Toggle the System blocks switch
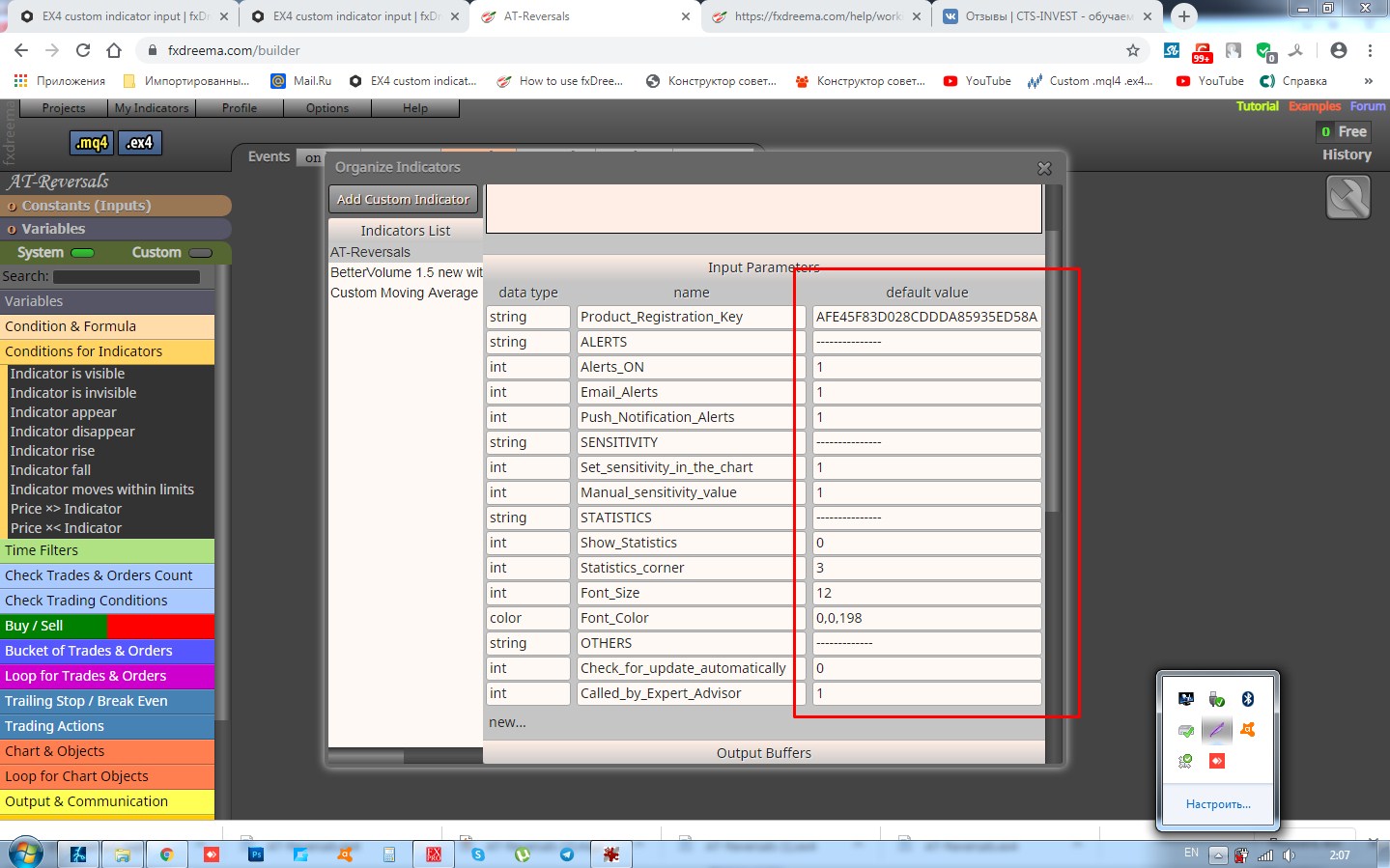This screenshot has width=1390, height=868. coord(83,253)
